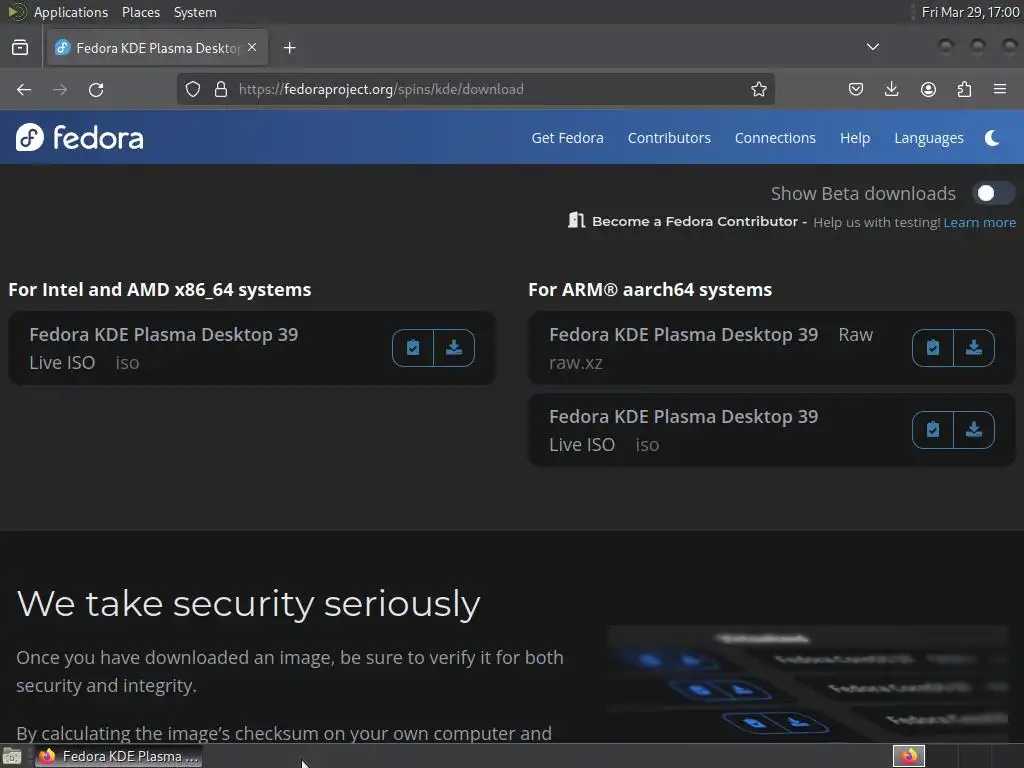Viewport: 1024px width, 768px height.
Task: Follow the Learn more link
Action: click(980, 222)
